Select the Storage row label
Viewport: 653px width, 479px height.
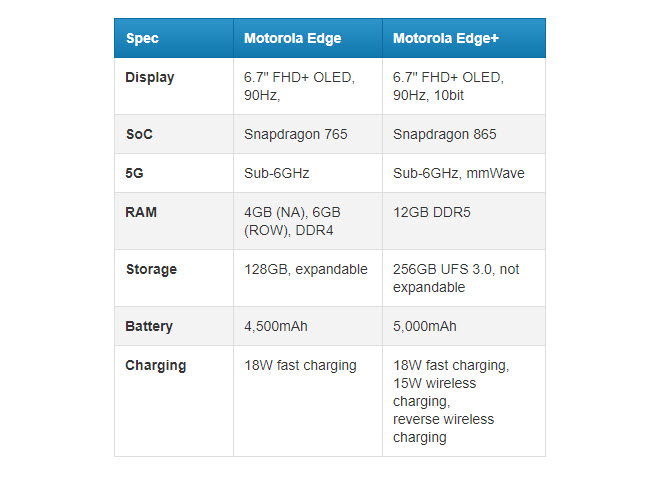(x=151, y=269)
